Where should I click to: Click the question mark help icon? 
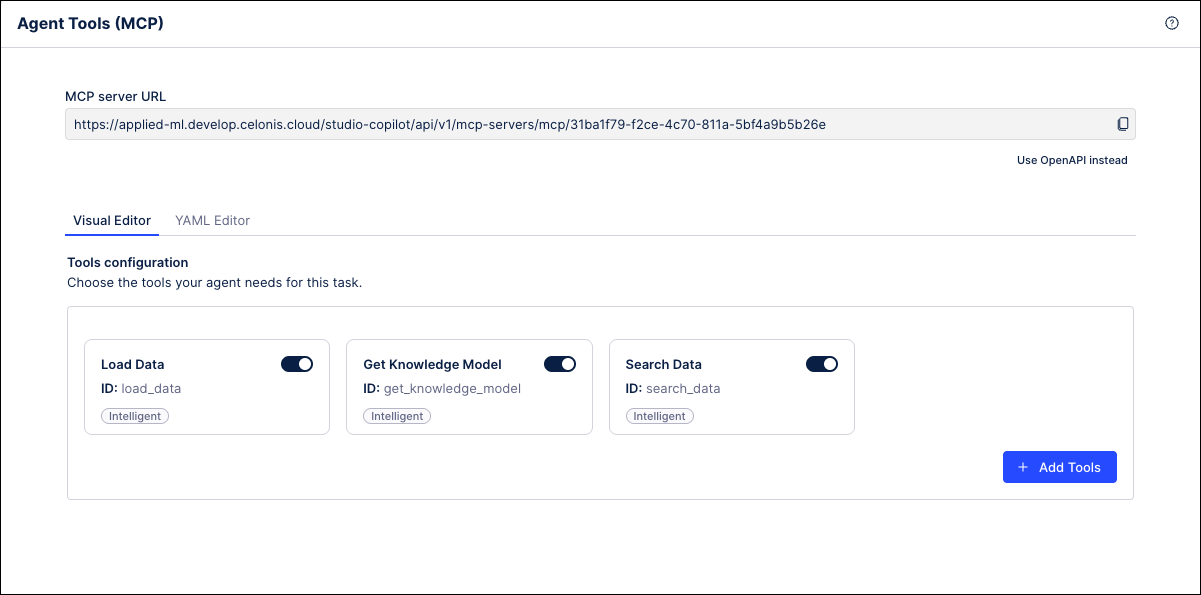click(1171, 22)
